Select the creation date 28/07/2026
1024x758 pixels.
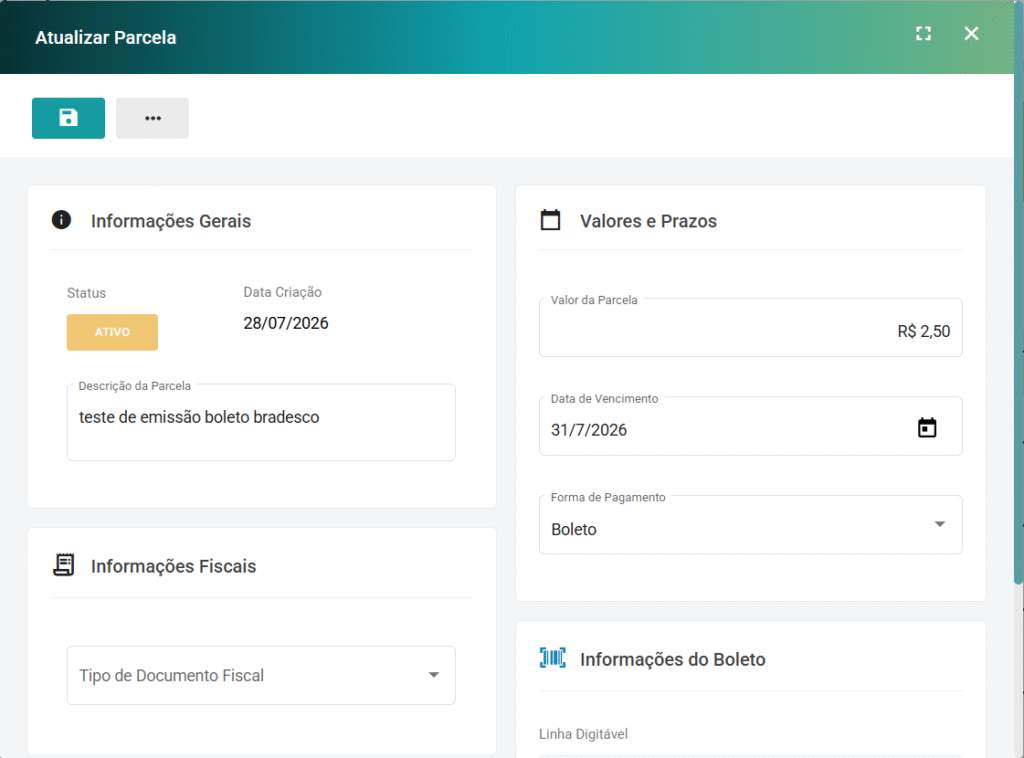pyautogui.click(x=286, y=323)
